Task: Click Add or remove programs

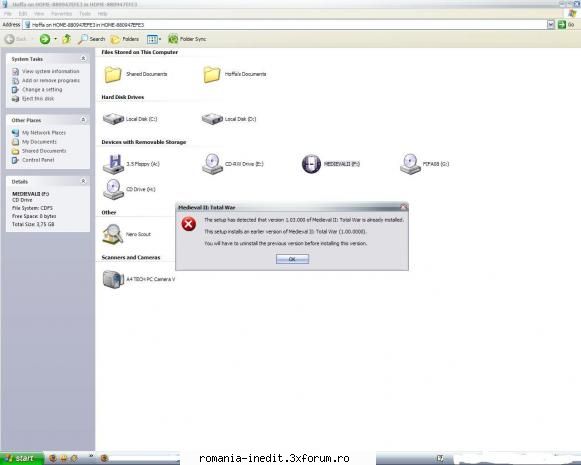Action: pyautogui.click(x=51, y=80)
